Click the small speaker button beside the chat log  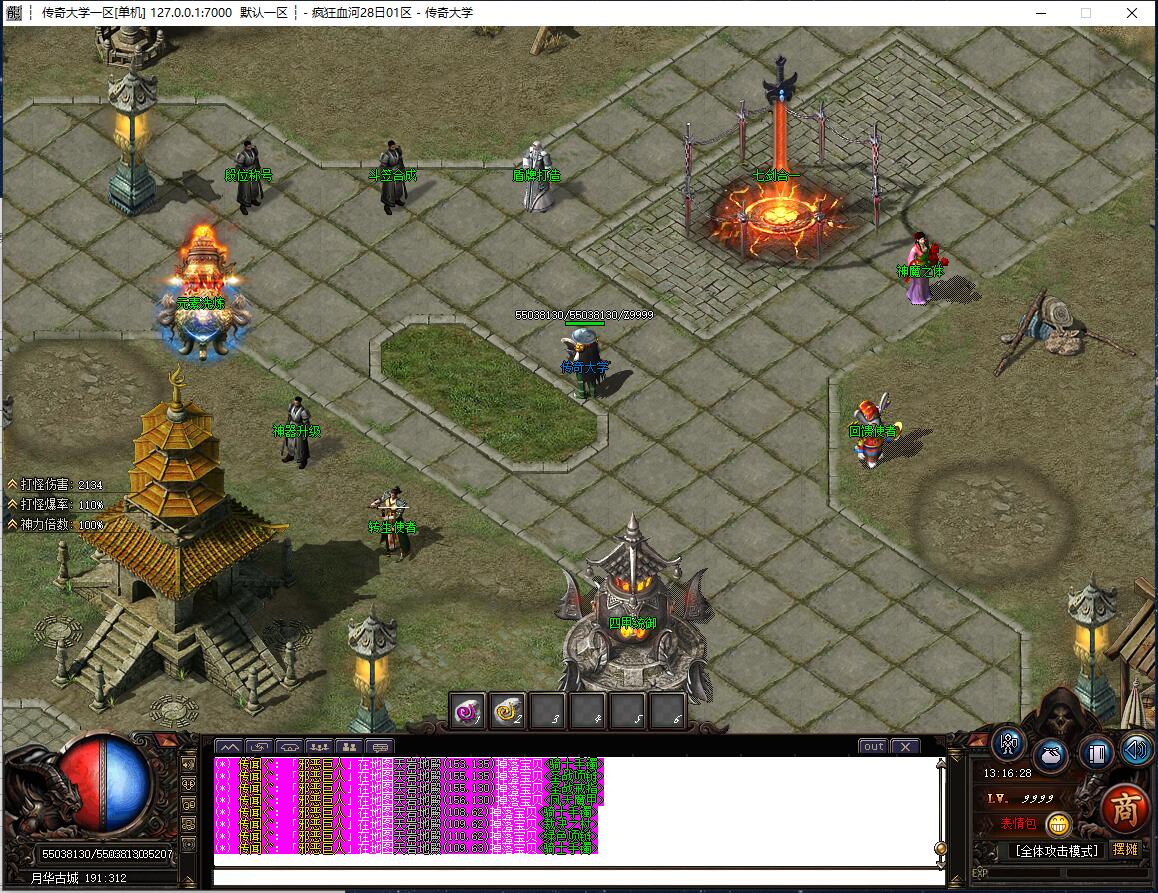point(189,764)
